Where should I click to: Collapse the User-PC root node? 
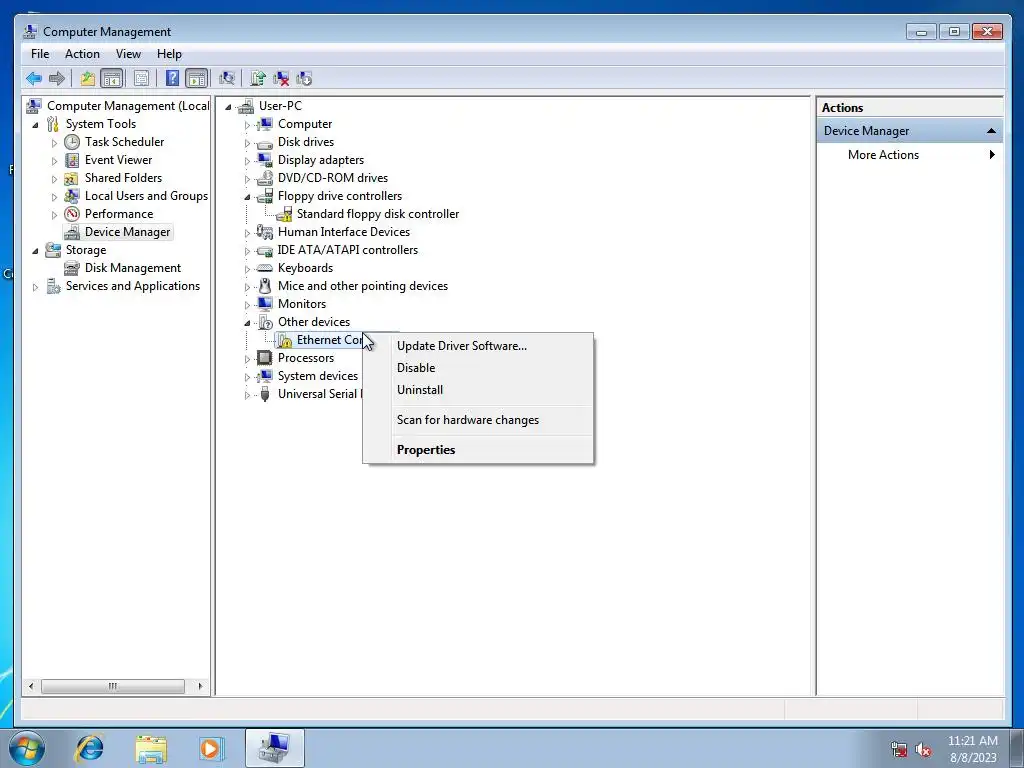tap(229, 106)
